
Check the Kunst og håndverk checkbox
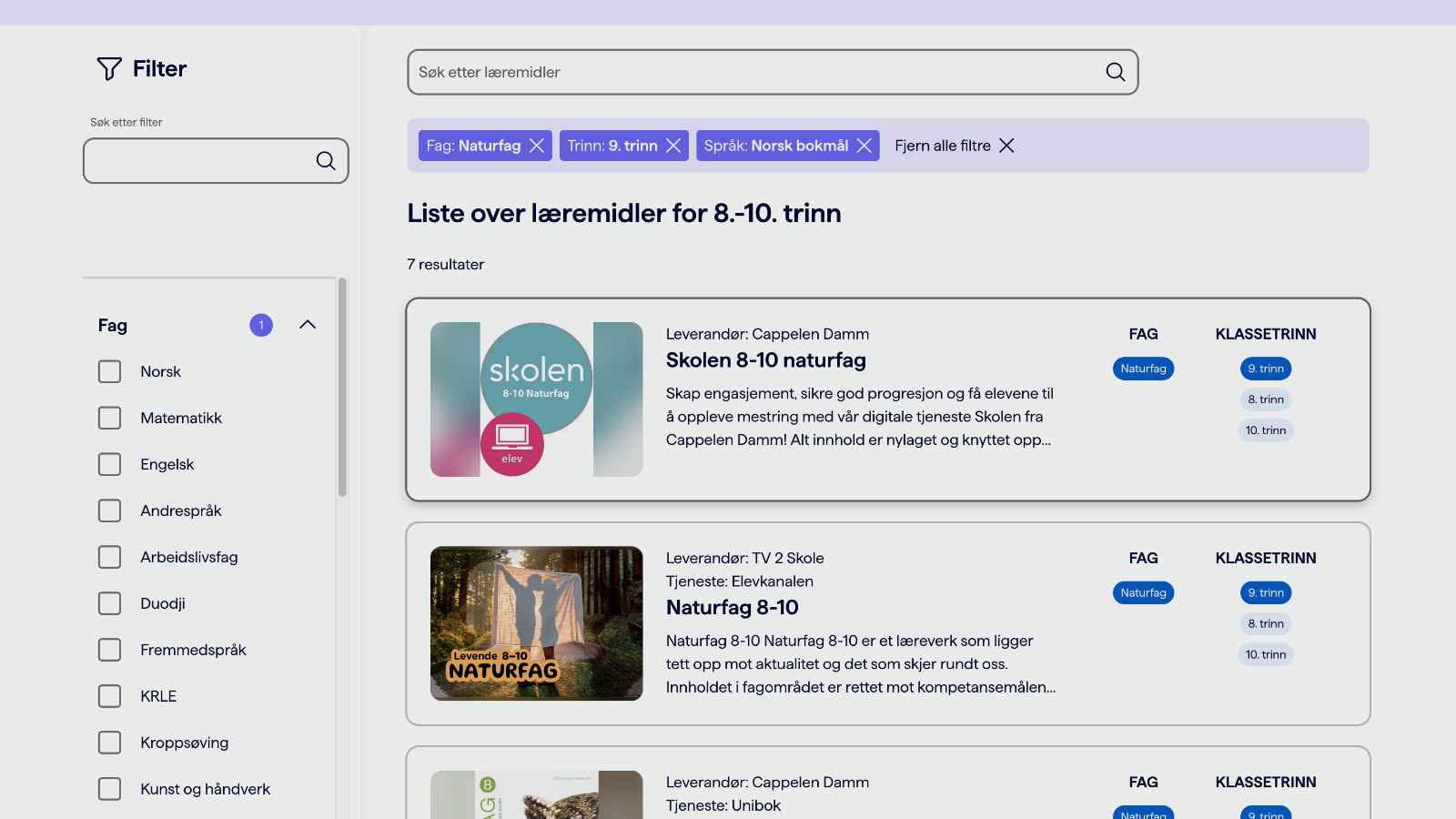click(109, 789)
